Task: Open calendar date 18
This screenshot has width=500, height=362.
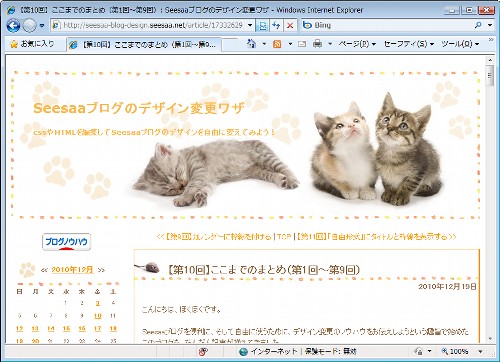Action: 113,329
